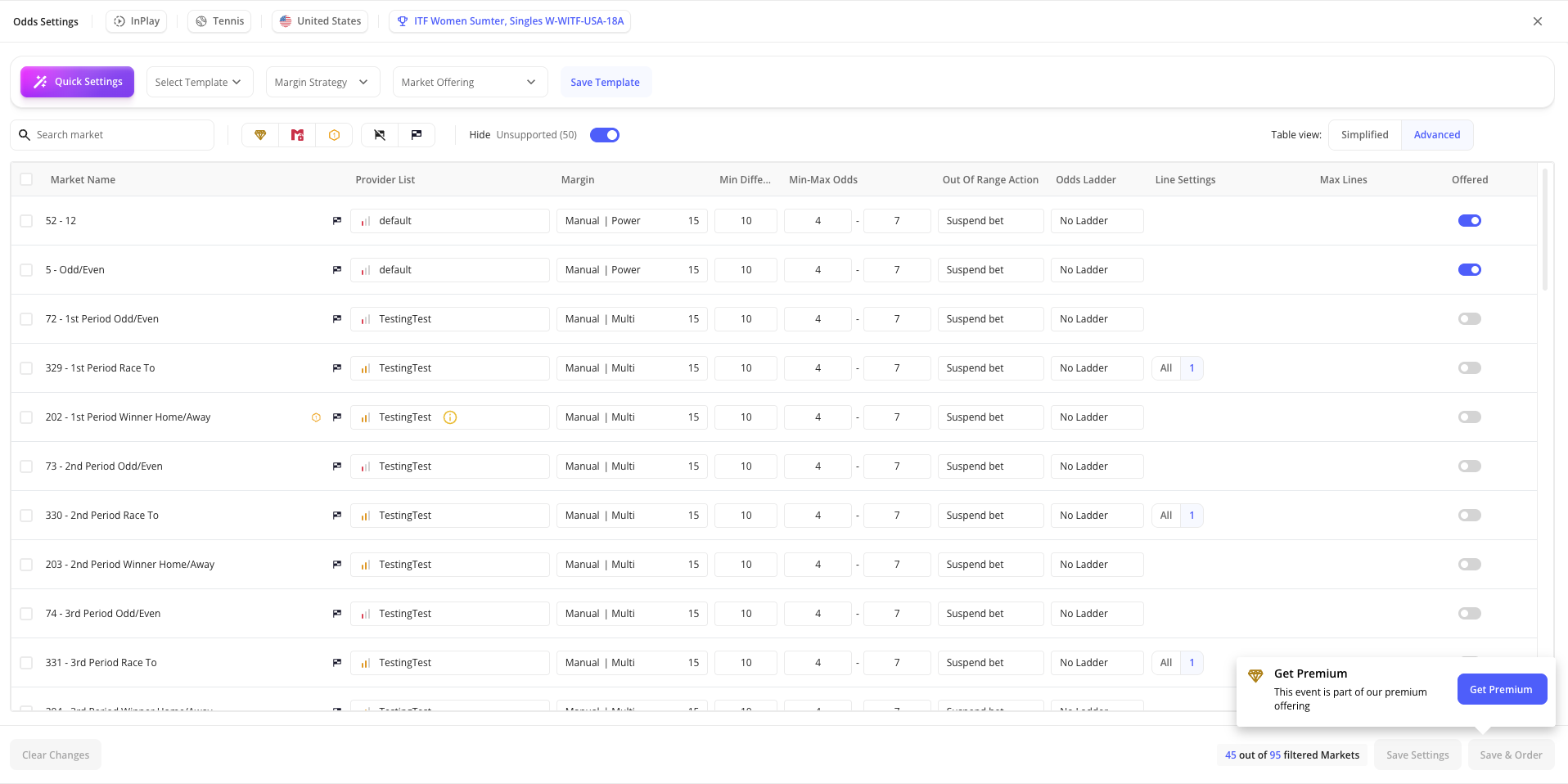Click the crossed-out flag filter icon
1568x784 pixels.
coord(380,135)
